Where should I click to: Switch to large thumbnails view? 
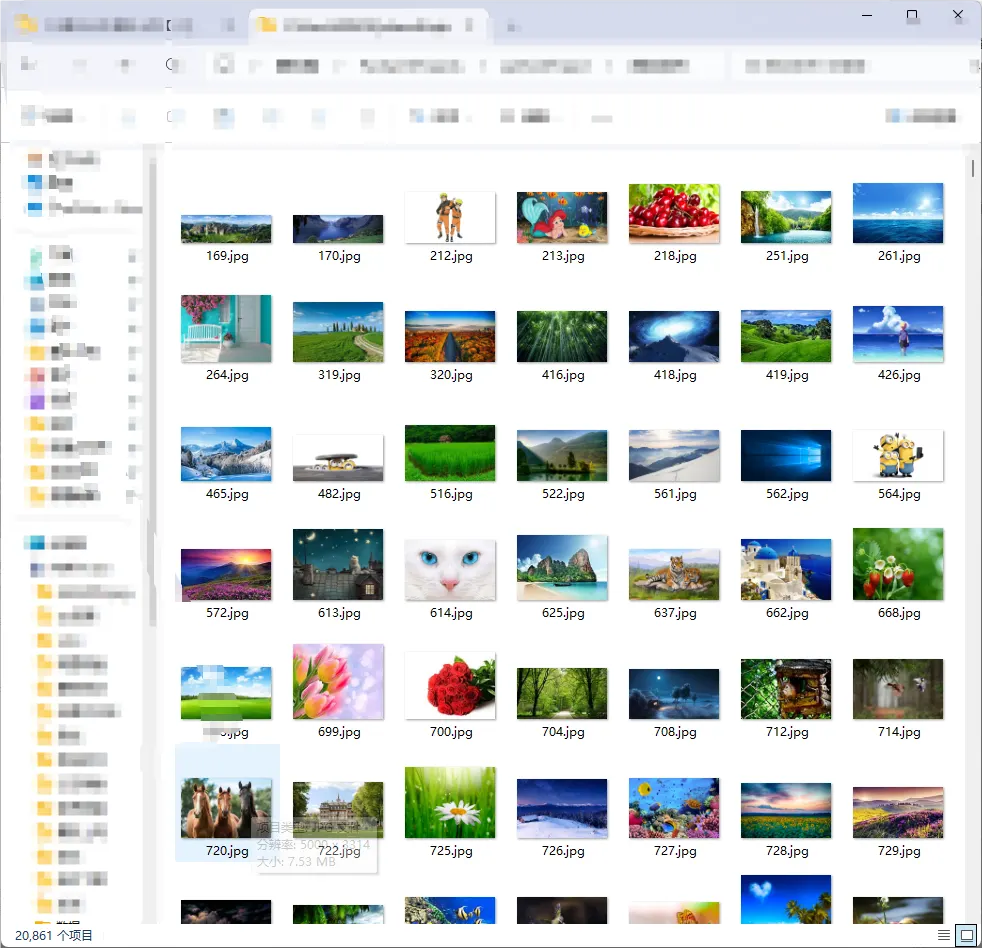[966, 935]
